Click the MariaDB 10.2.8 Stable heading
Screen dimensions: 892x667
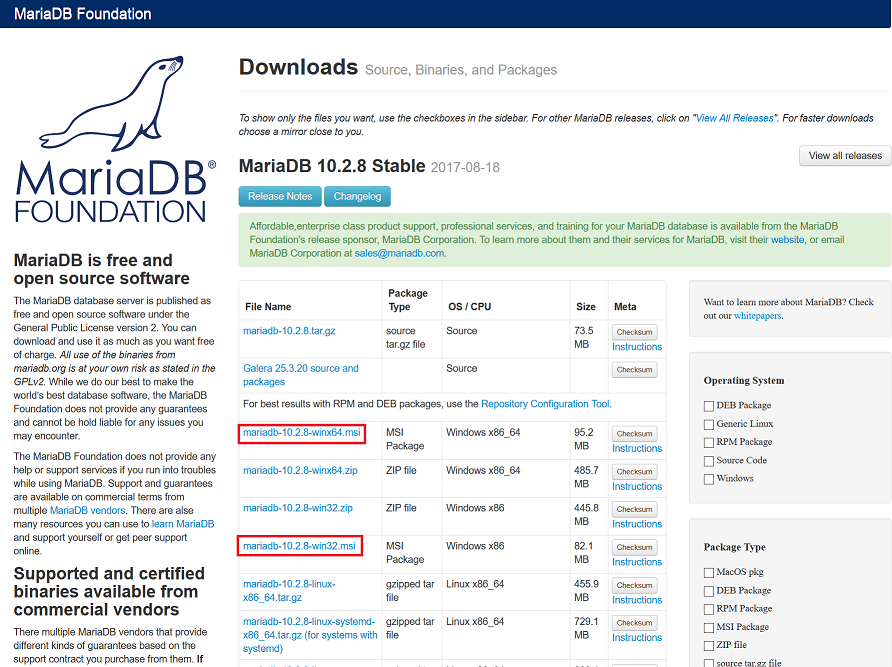click(332, 166)
